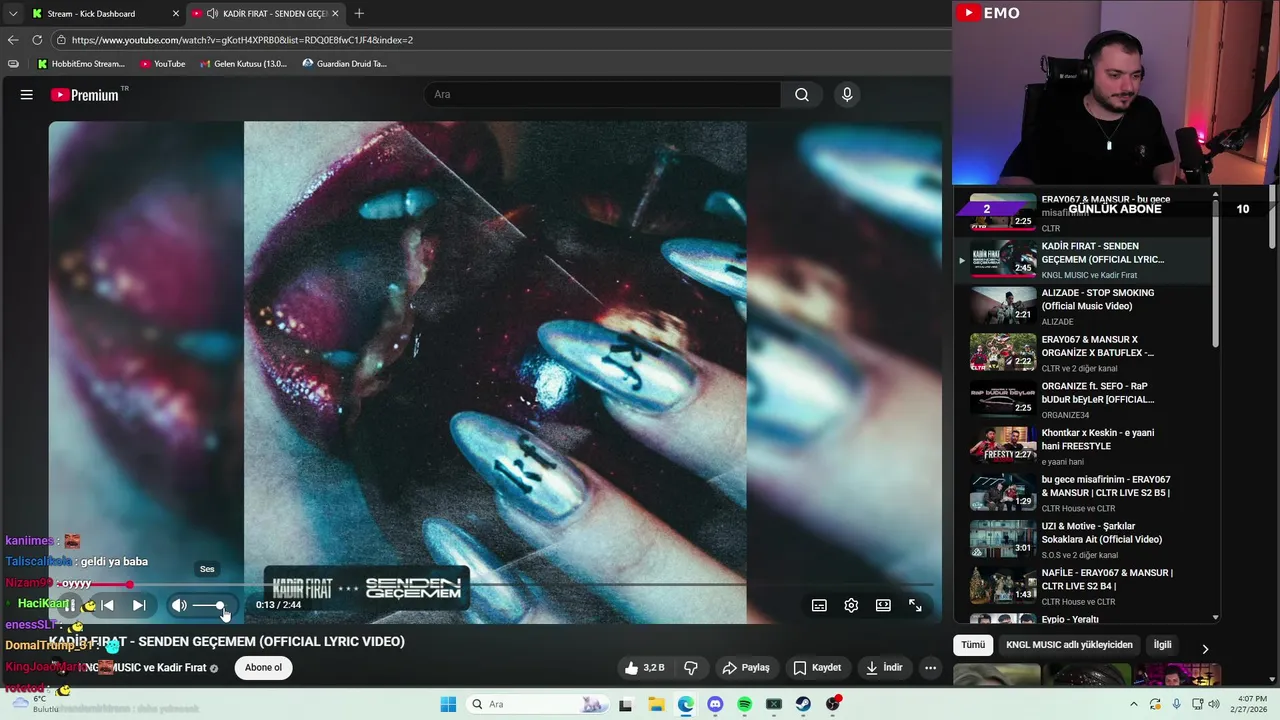Image resolution: width=1280 pixels, height=720 pixels.
Task: Open the player settings gear
Action: pyautogui.click(x=851, y=605)
